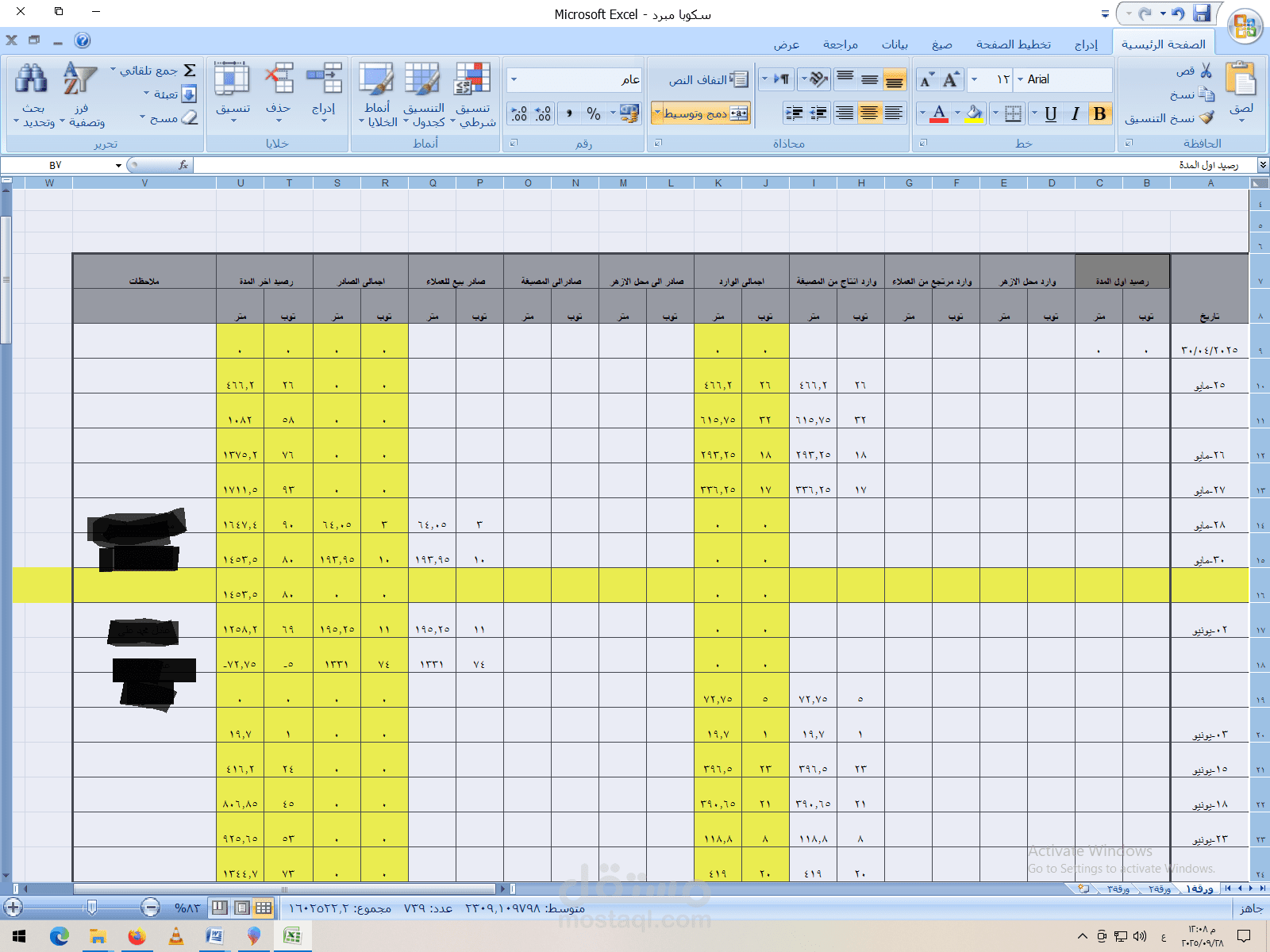Cut selection with the scissors (قص) icon

tap(1206, 71)
